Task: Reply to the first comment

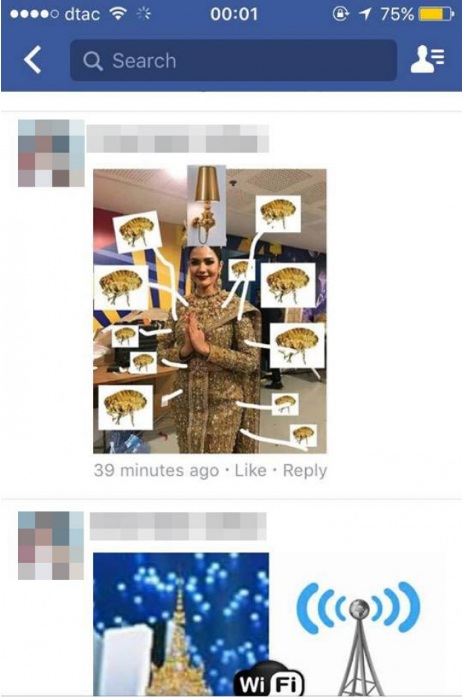Action: [x=305, y=471]
